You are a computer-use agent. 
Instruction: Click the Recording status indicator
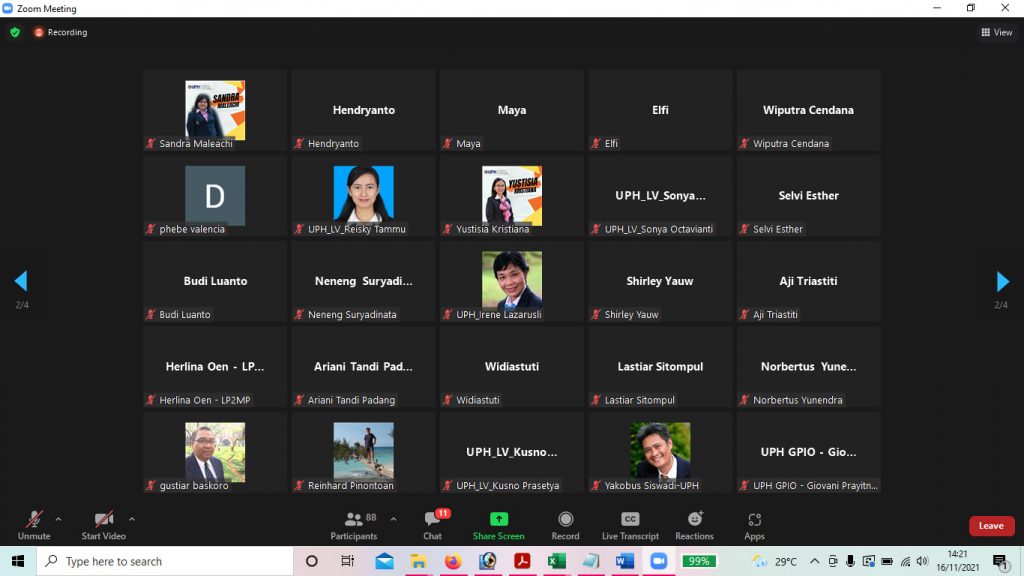pos(61,32)
